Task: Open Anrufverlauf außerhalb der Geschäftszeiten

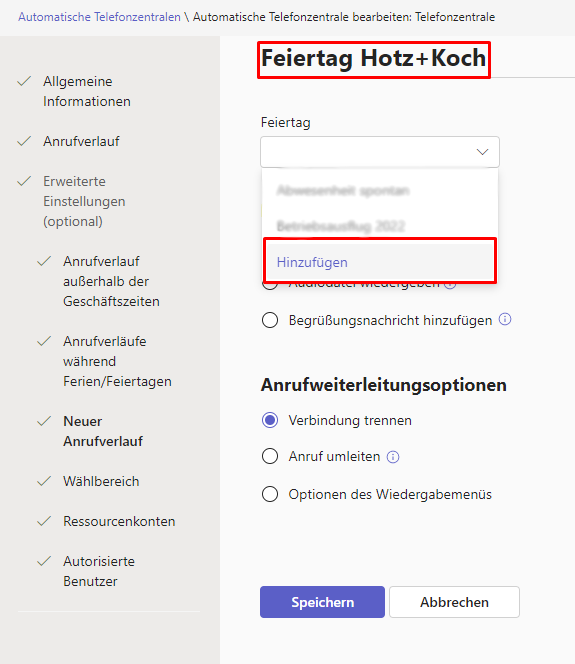Action: [111, 281]
